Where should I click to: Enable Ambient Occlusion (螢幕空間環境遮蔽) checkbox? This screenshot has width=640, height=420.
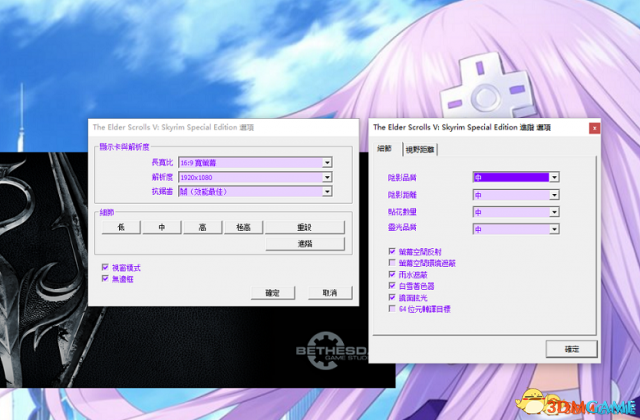click(392, 263)
